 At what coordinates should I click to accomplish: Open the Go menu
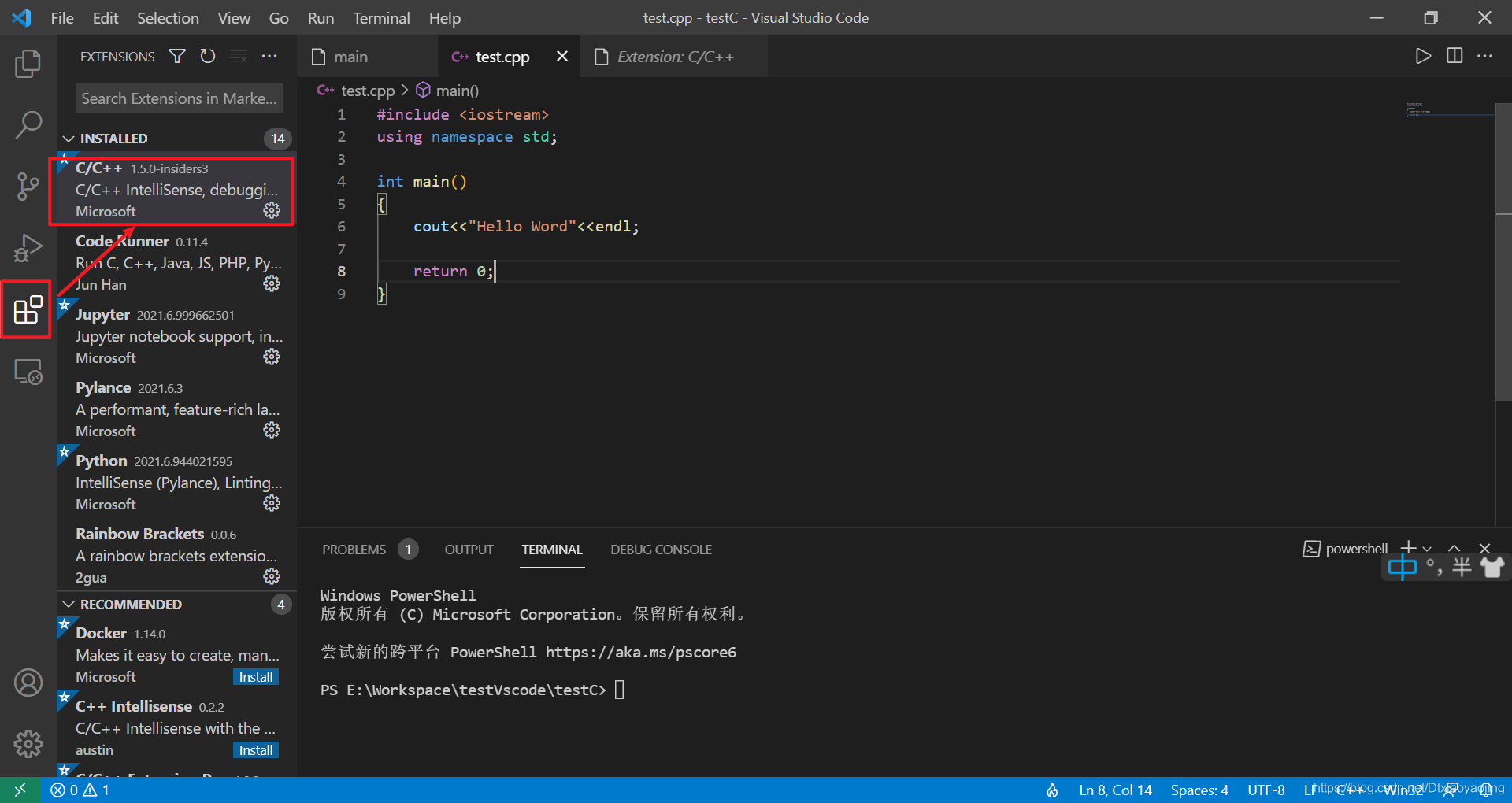(x=279, y=18)
